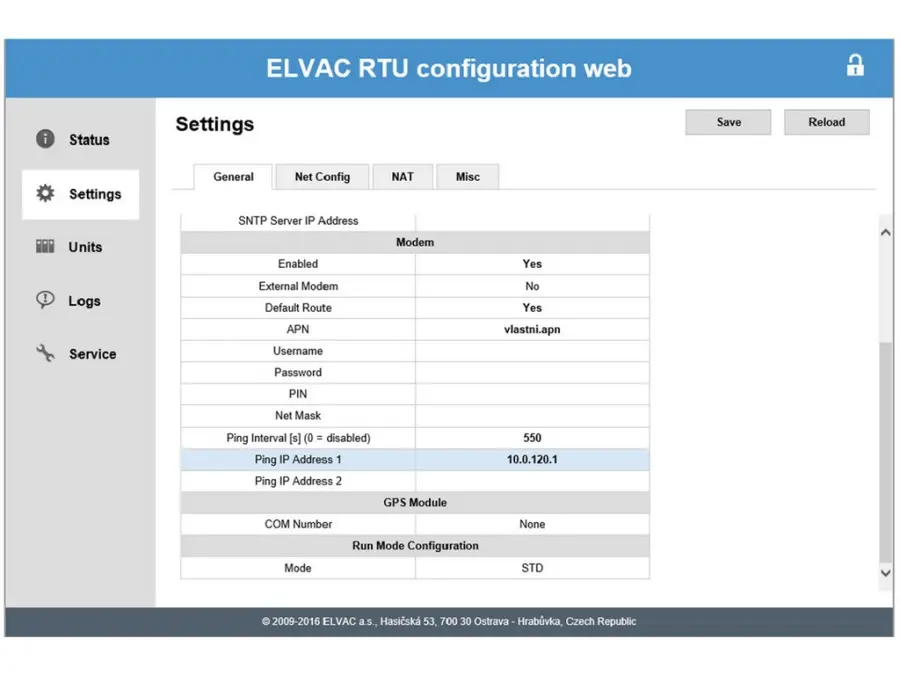Click the Logs speech bubble icon
This screenshot has width=900, height=675.
pos(45,300)
